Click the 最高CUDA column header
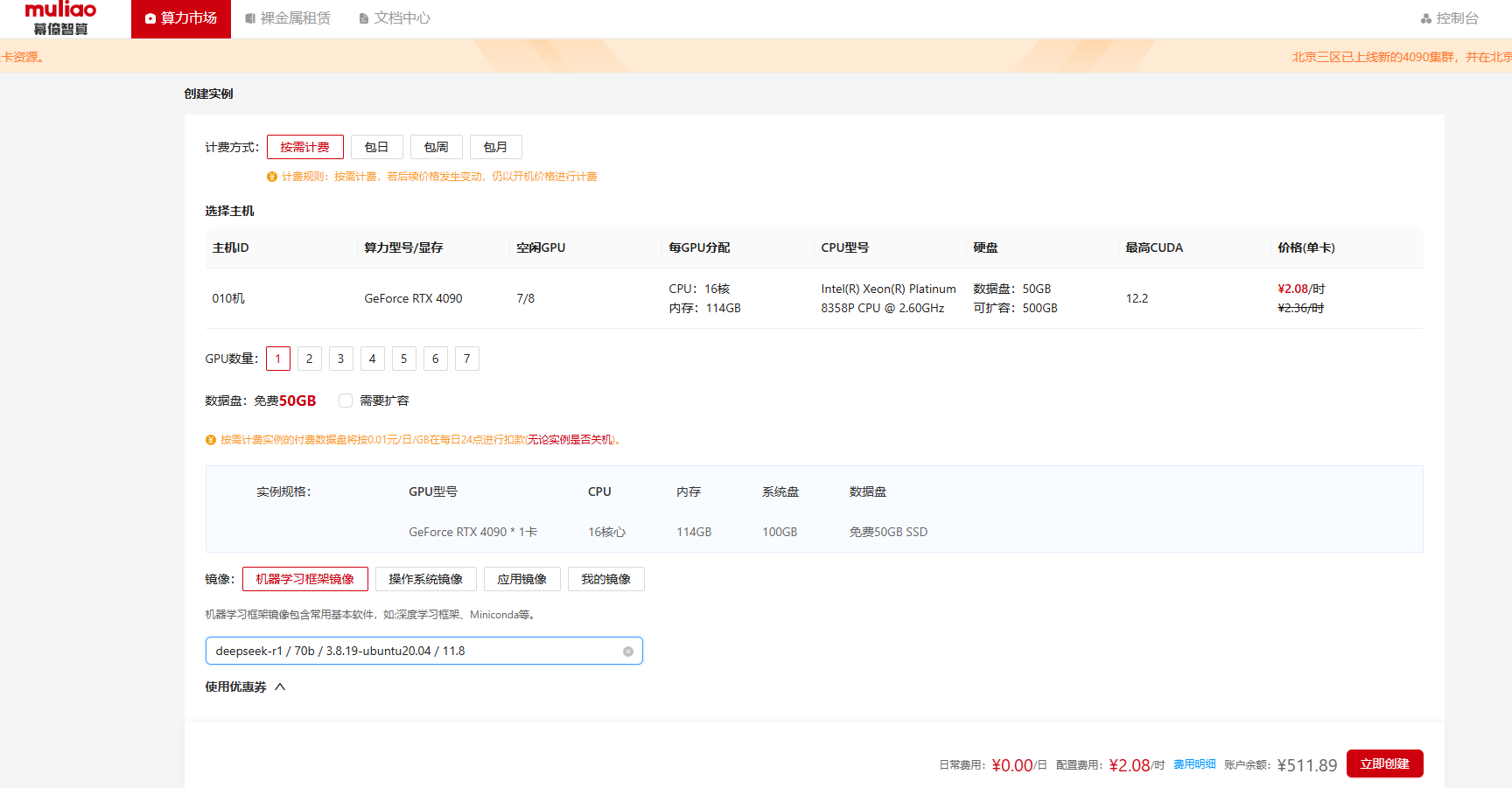This screenshot has height=788, width=1512. pos(1154,248)
